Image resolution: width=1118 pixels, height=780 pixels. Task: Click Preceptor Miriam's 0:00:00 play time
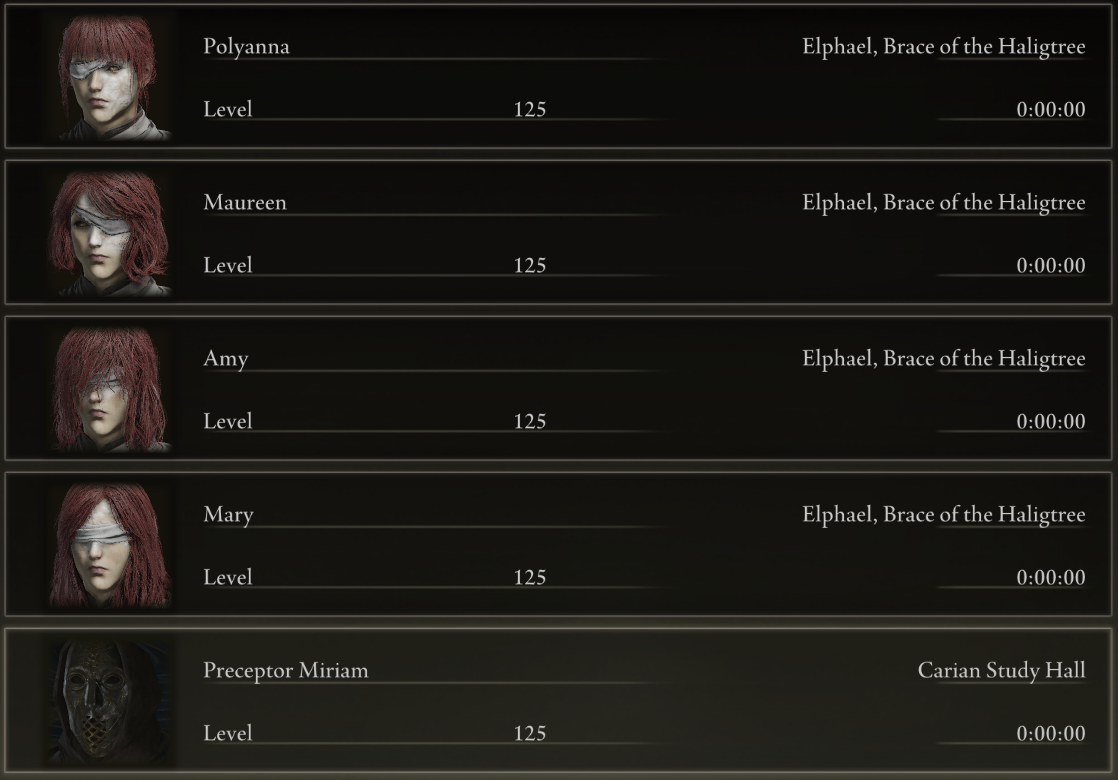coord(1050,734)
